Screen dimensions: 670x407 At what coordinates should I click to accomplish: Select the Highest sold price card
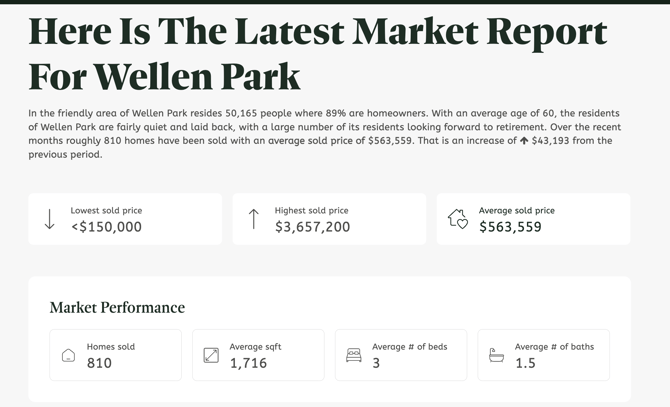(329, 219)
